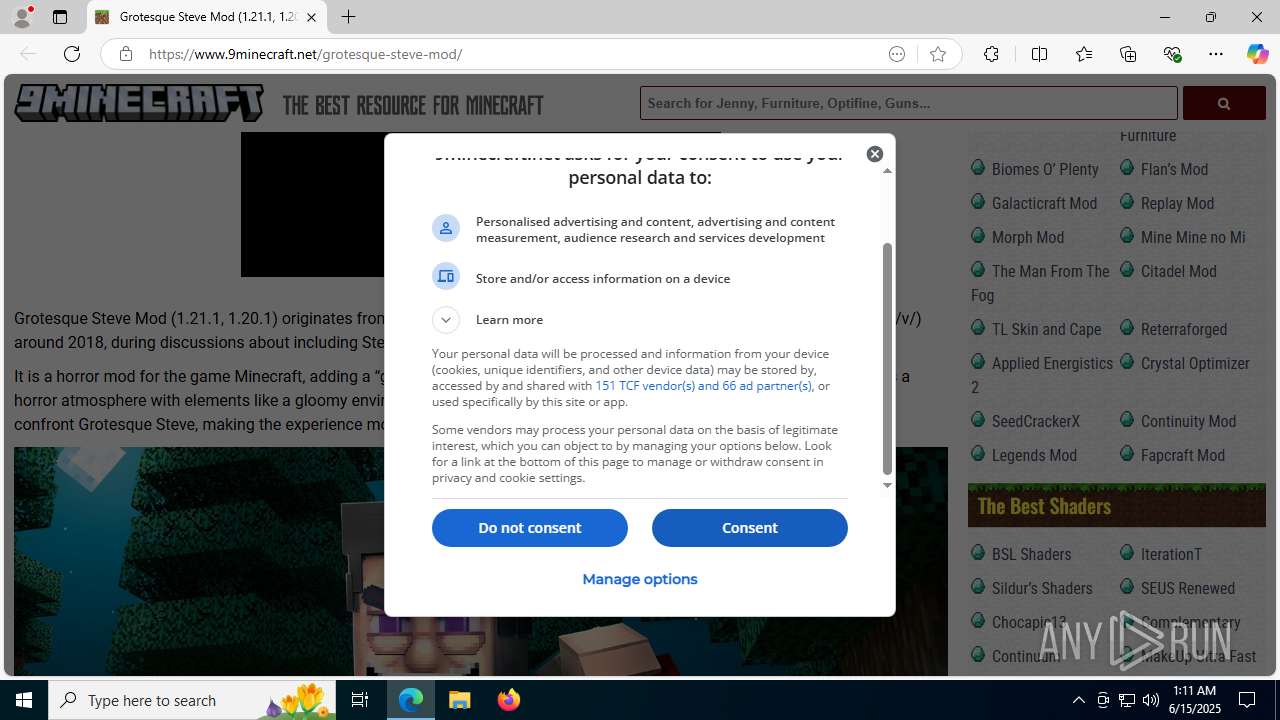Open Replay Mod link
Viewport: 1280px width, 720px height.
1177,203
